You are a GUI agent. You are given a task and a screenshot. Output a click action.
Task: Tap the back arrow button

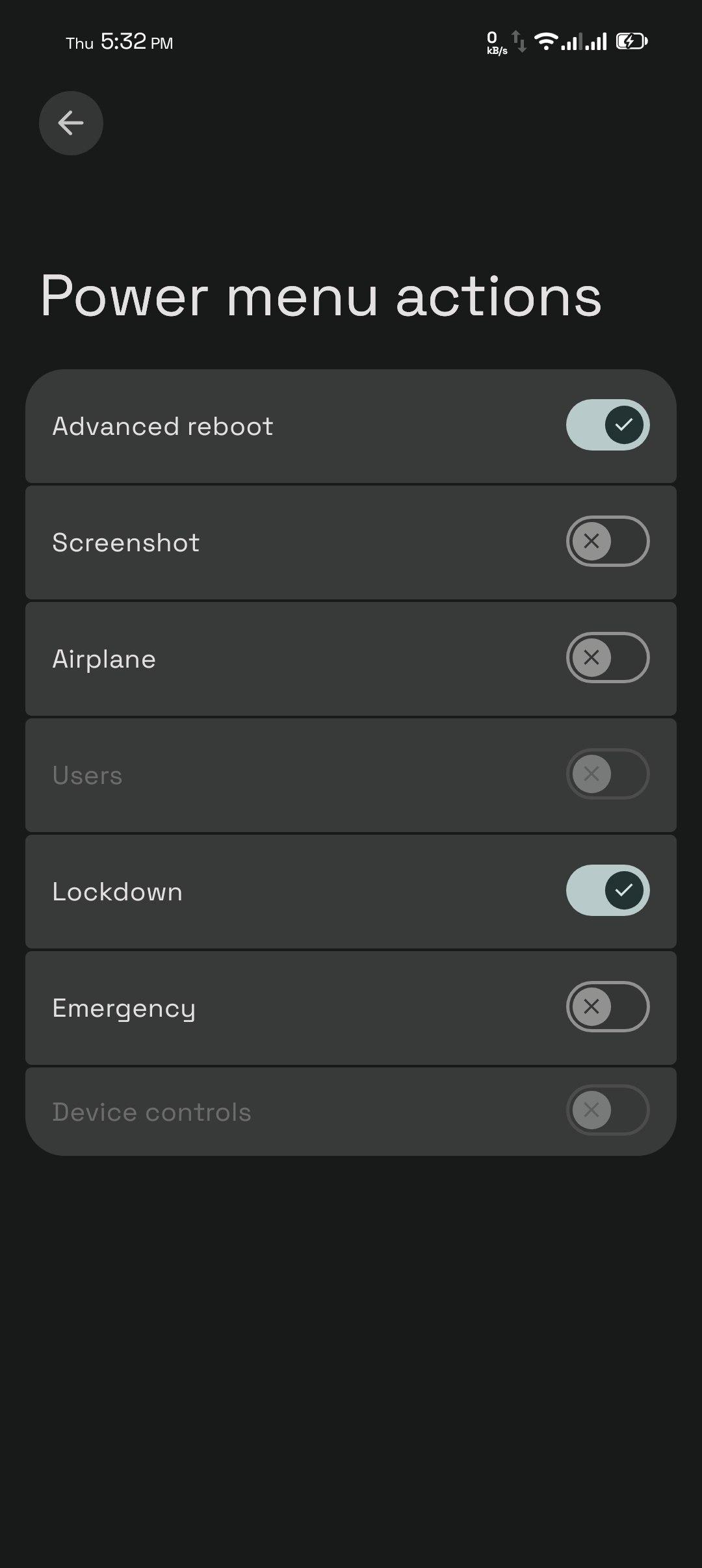pyautogui.click(x=71, y=123)
